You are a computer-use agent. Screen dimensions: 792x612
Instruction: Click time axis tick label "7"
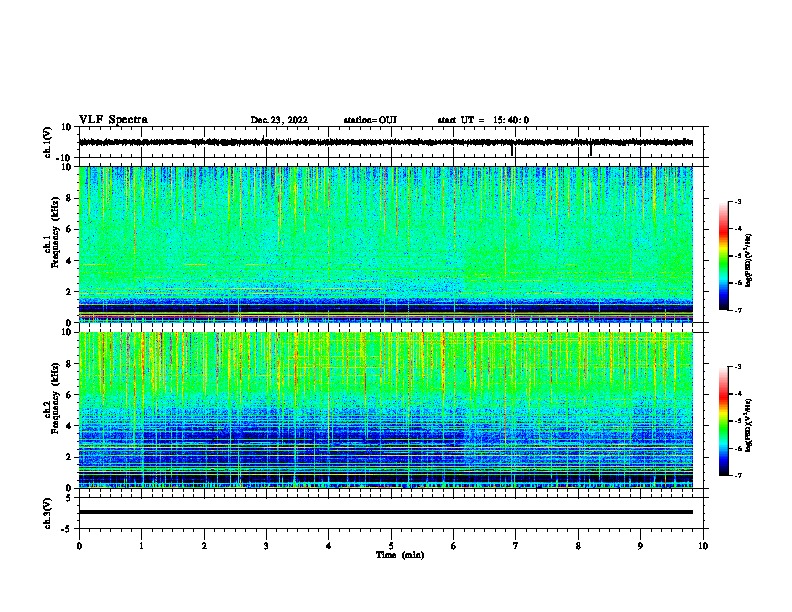[516, 546]
